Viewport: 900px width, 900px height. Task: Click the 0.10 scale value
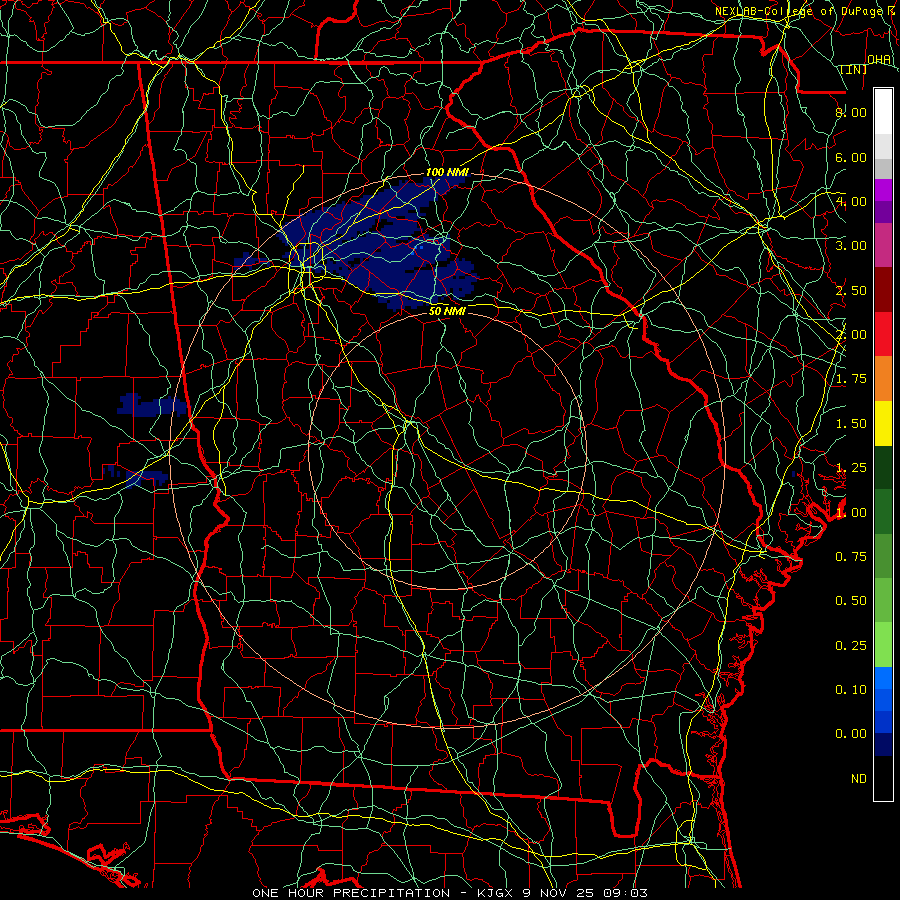pyautogui.click(x=851, y=690)
